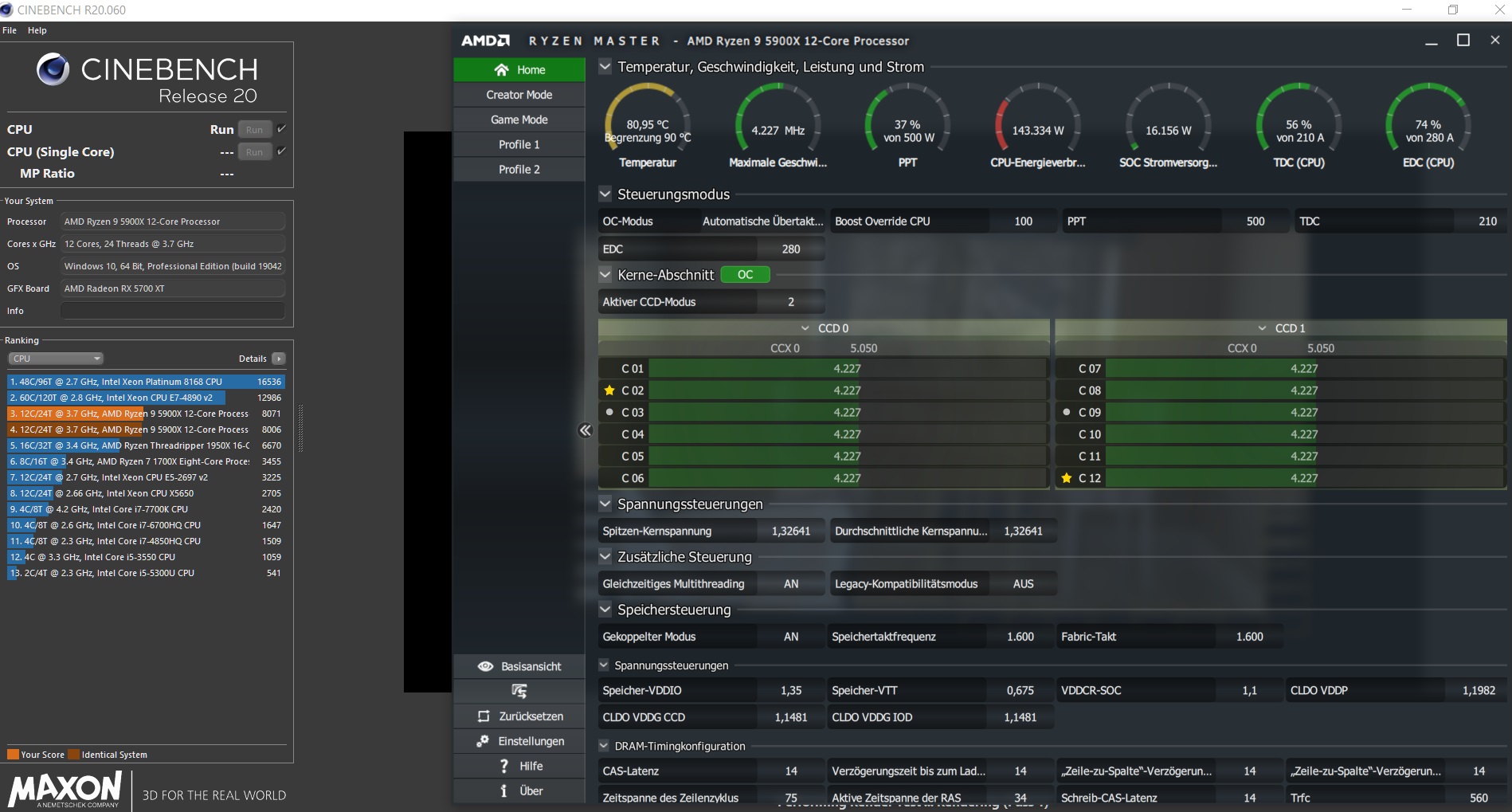Collapse the Spannungssteuerungen section above Zusätzliche Steuerung
The height and width of the screenshot is (812, 1512).
(x=605, y=504)
